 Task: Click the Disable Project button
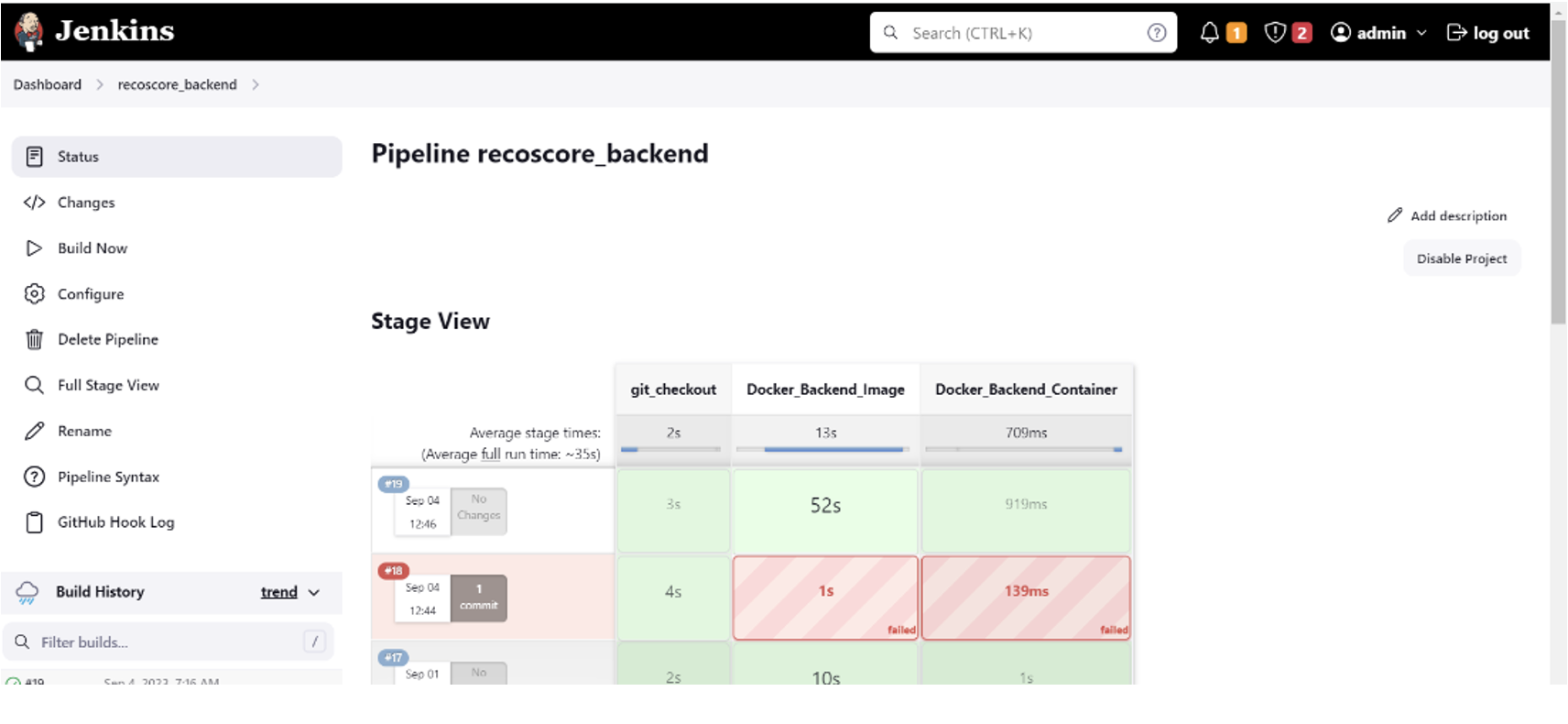pos(1462,258)
